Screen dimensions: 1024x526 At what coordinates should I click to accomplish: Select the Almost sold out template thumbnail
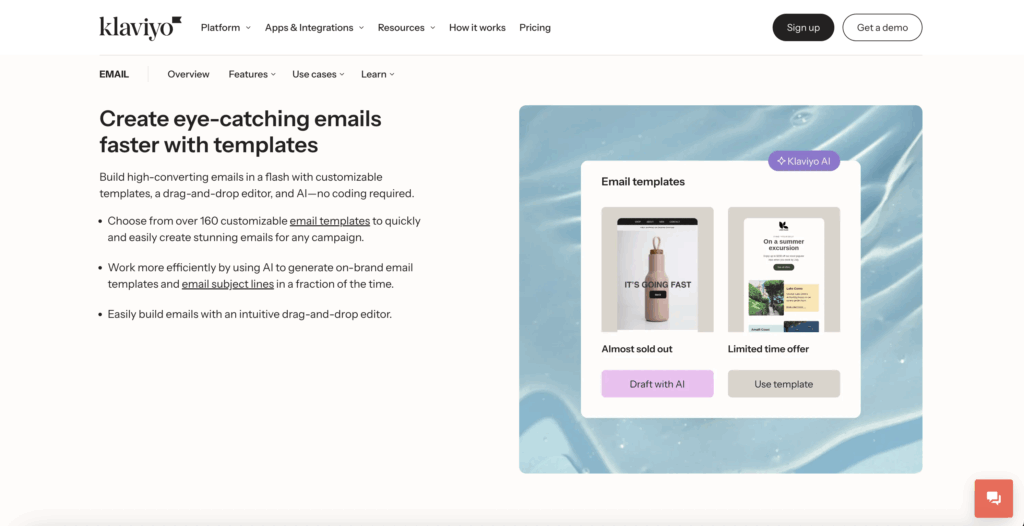point(657,270)
